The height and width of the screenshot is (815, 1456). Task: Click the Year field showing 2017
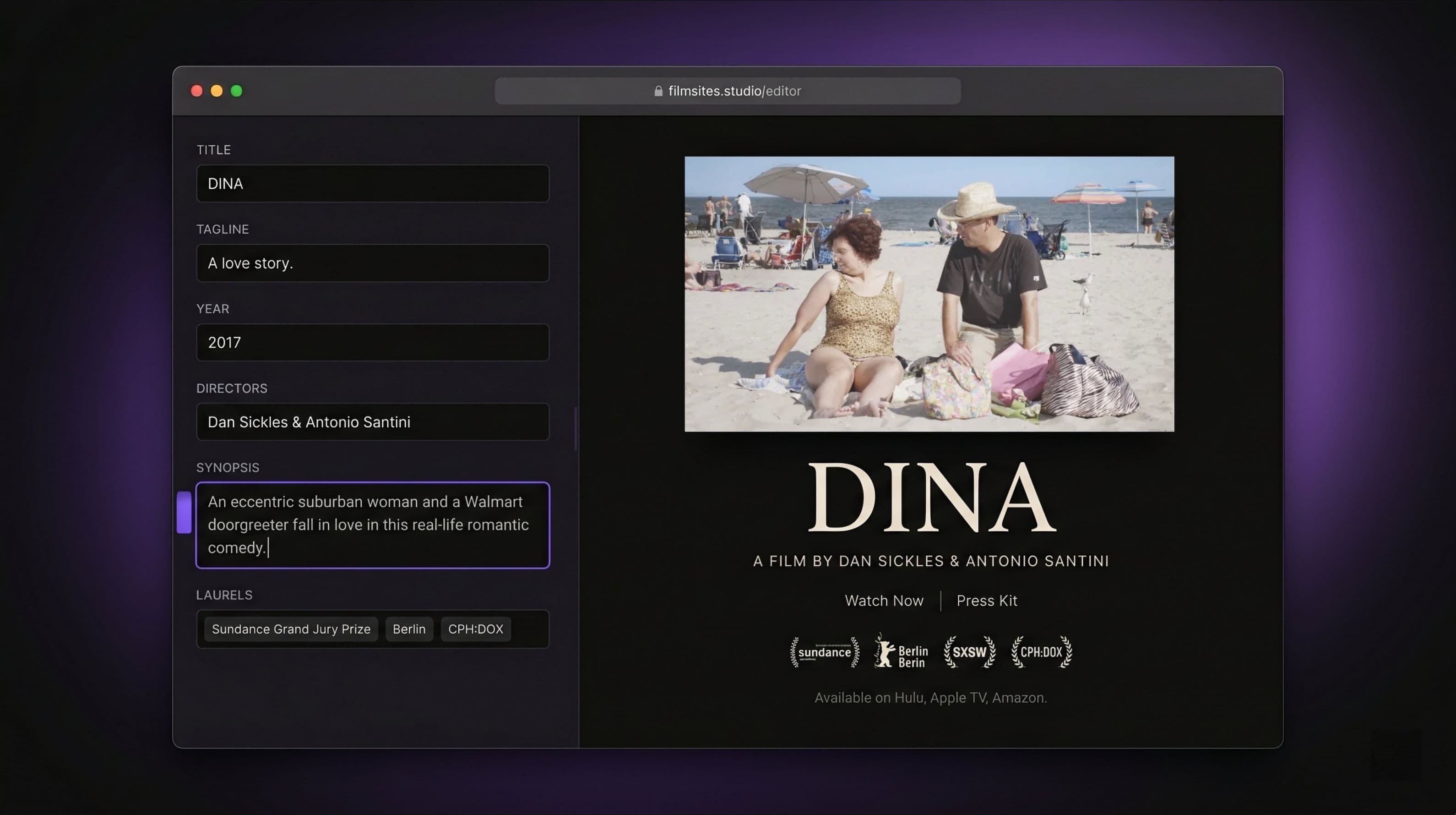[x=373, y=342]
